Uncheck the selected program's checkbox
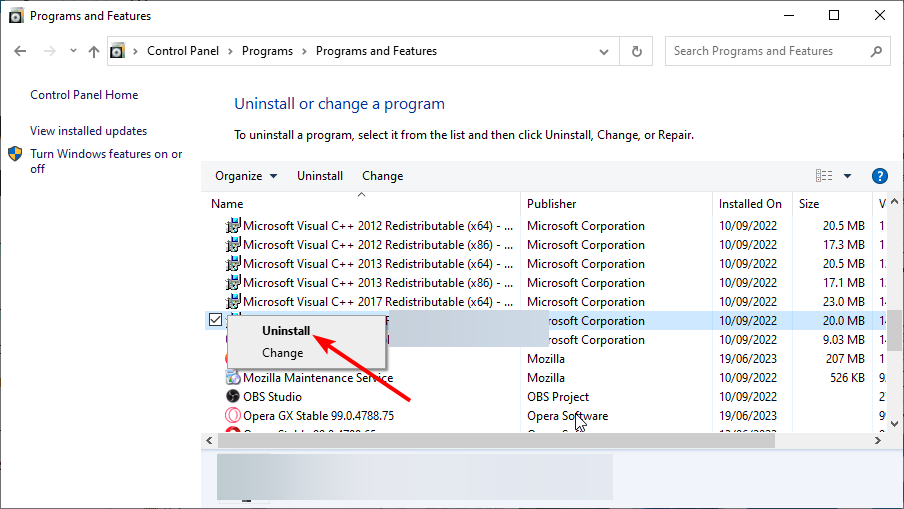 216,320
